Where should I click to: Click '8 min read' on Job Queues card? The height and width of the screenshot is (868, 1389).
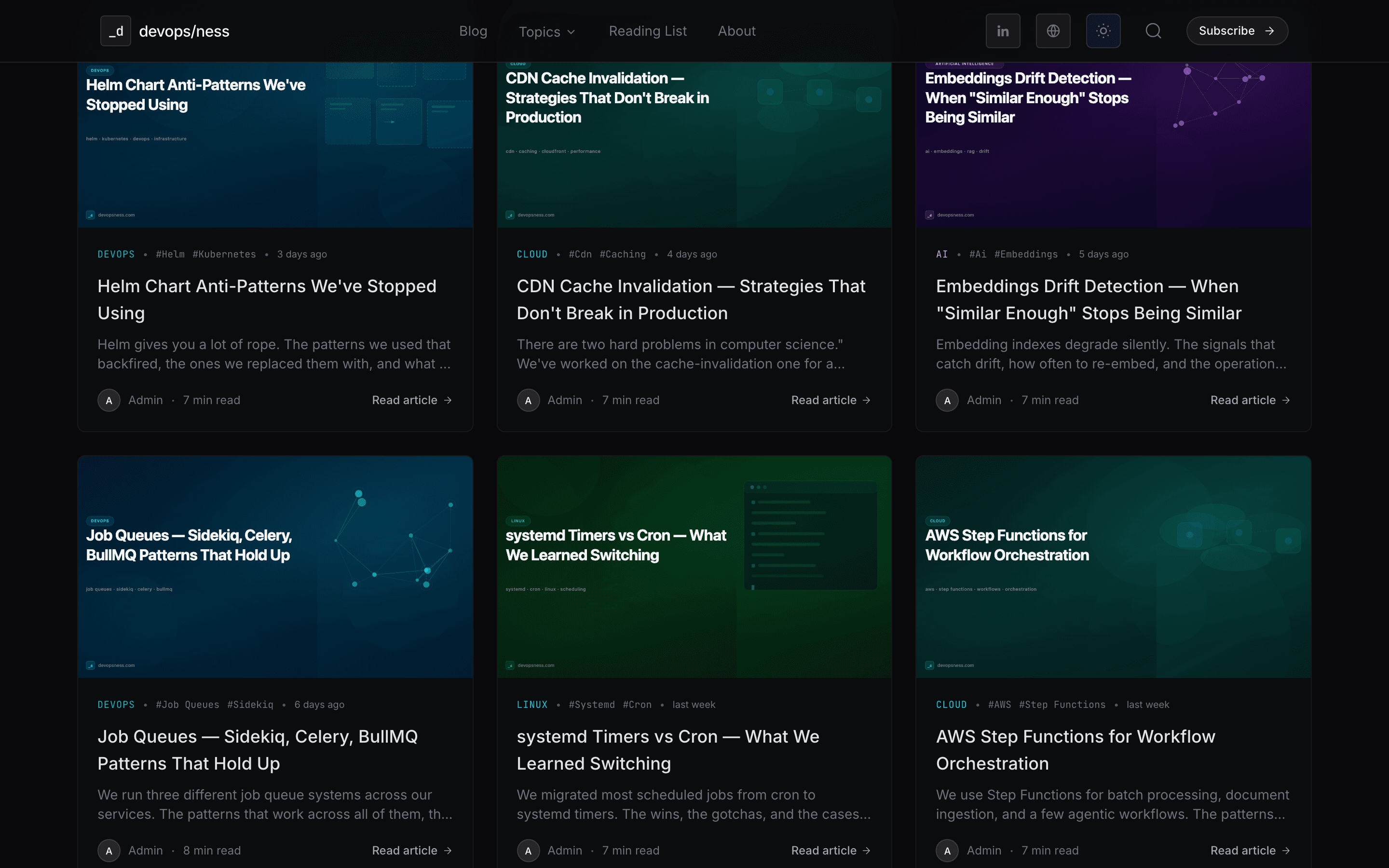(212, 851)
